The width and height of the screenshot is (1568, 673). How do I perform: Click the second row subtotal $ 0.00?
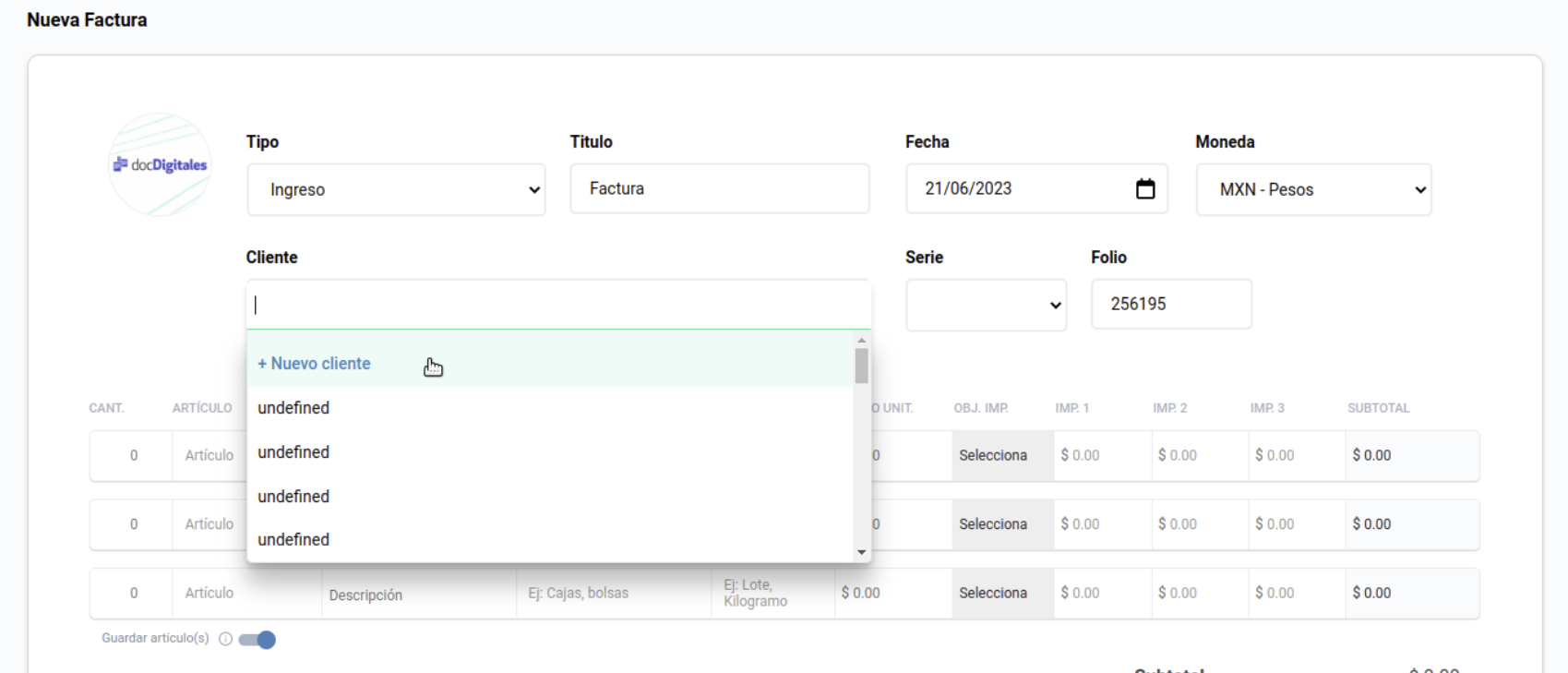pyautogui.click(x=1412, y=524)
